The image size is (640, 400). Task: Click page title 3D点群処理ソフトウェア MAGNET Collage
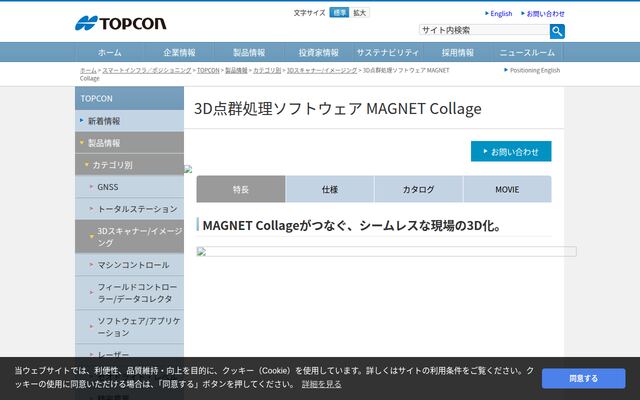coord(338,109)
